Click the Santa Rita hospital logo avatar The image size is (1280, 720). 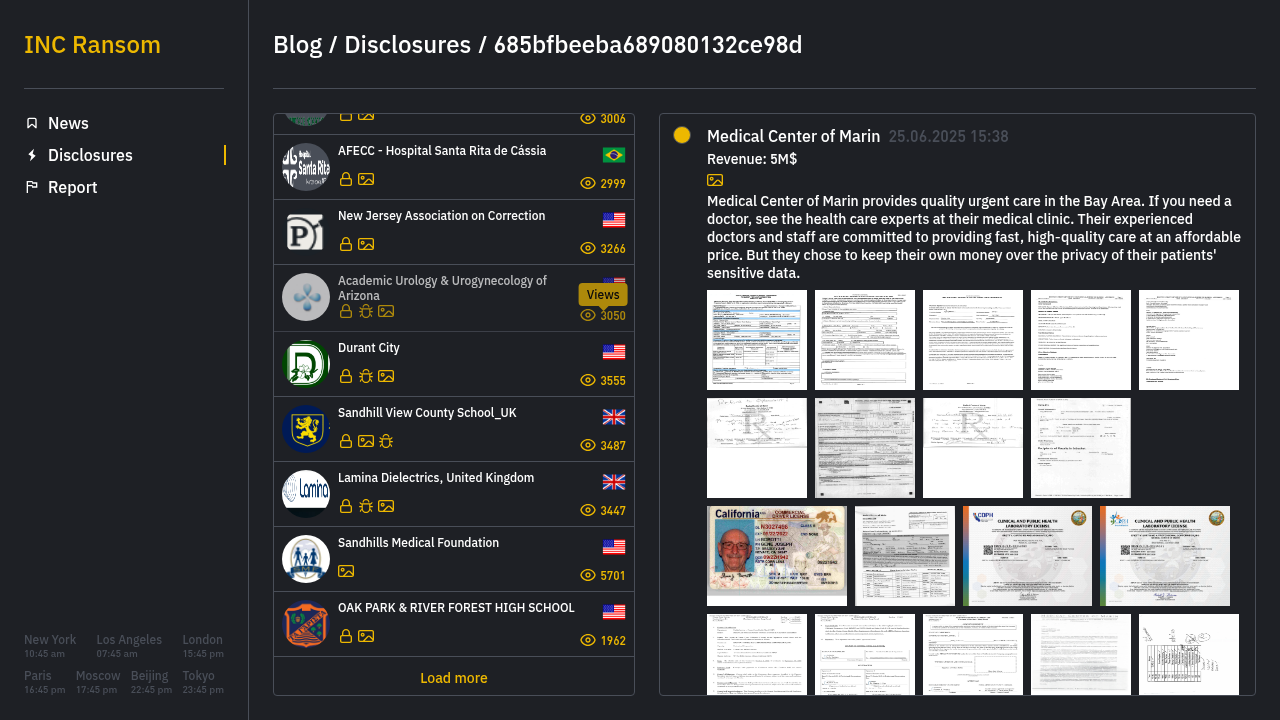tap(306, 167)
